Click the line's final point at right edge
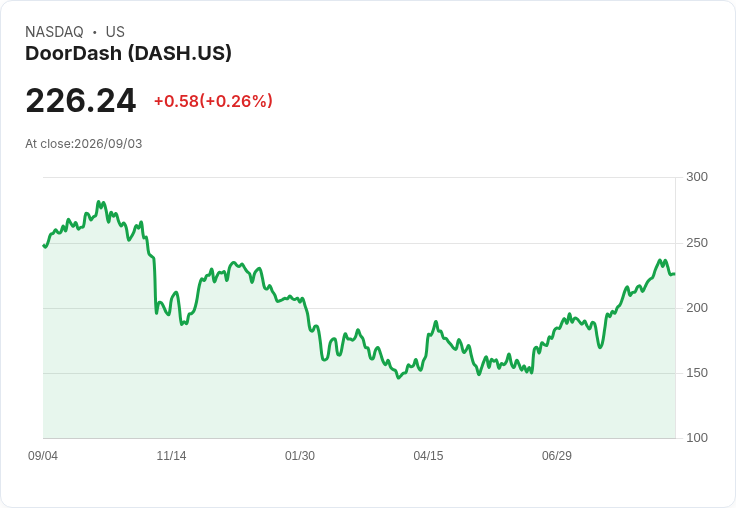736x508 pixels. click(x=675, y=274)
